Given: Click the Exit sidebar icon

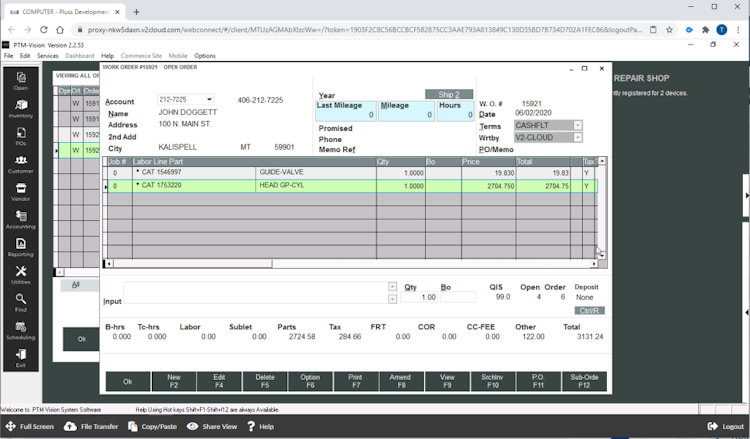Looking at the screenshot, I should click(x=21, y=358).
